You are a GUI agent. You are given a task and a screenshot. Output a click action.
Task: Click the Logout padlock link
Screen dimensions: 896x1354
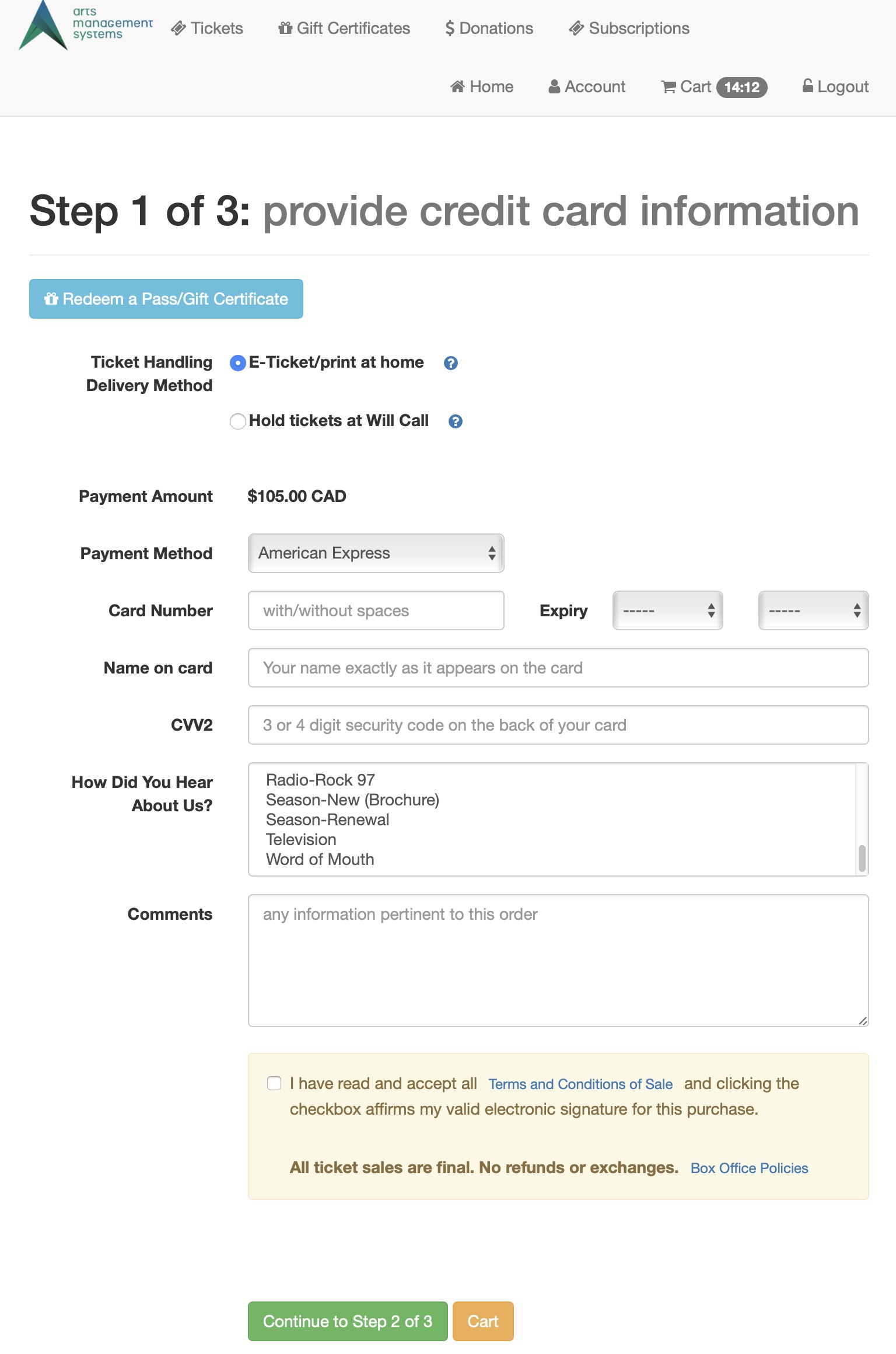coord(835,86)
